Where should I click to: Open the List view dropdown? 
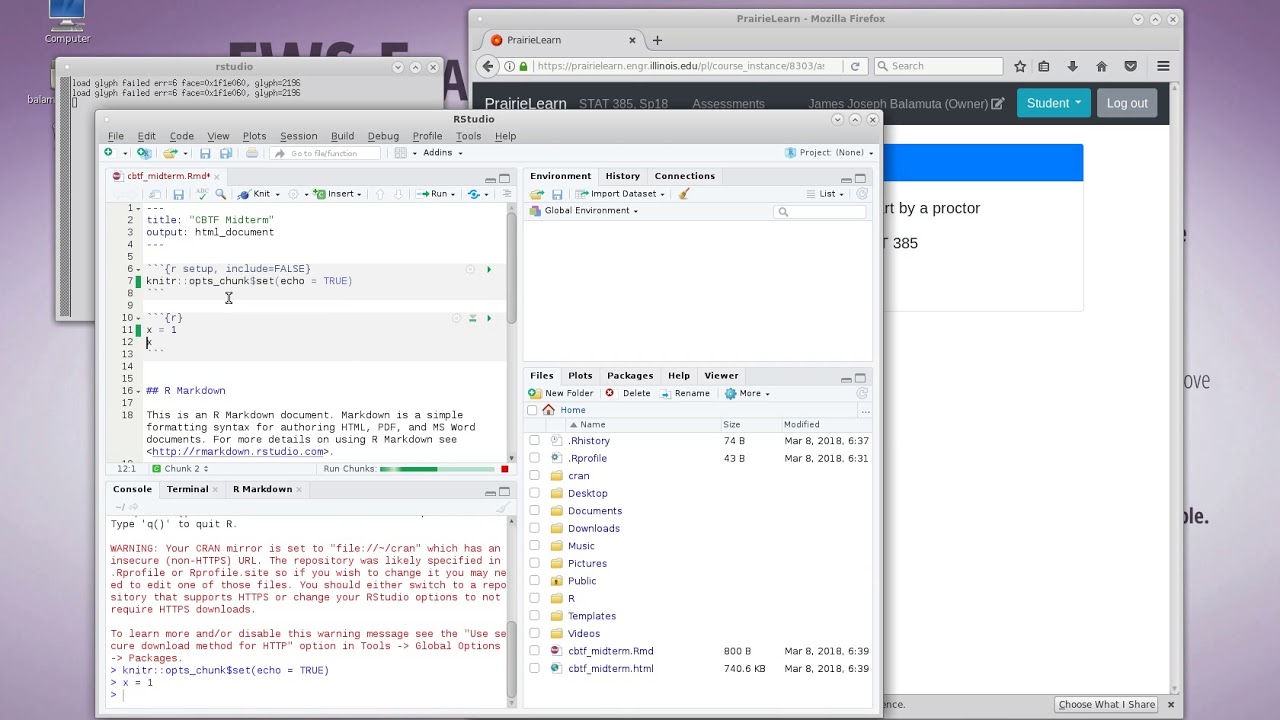[x=826, y=194]
